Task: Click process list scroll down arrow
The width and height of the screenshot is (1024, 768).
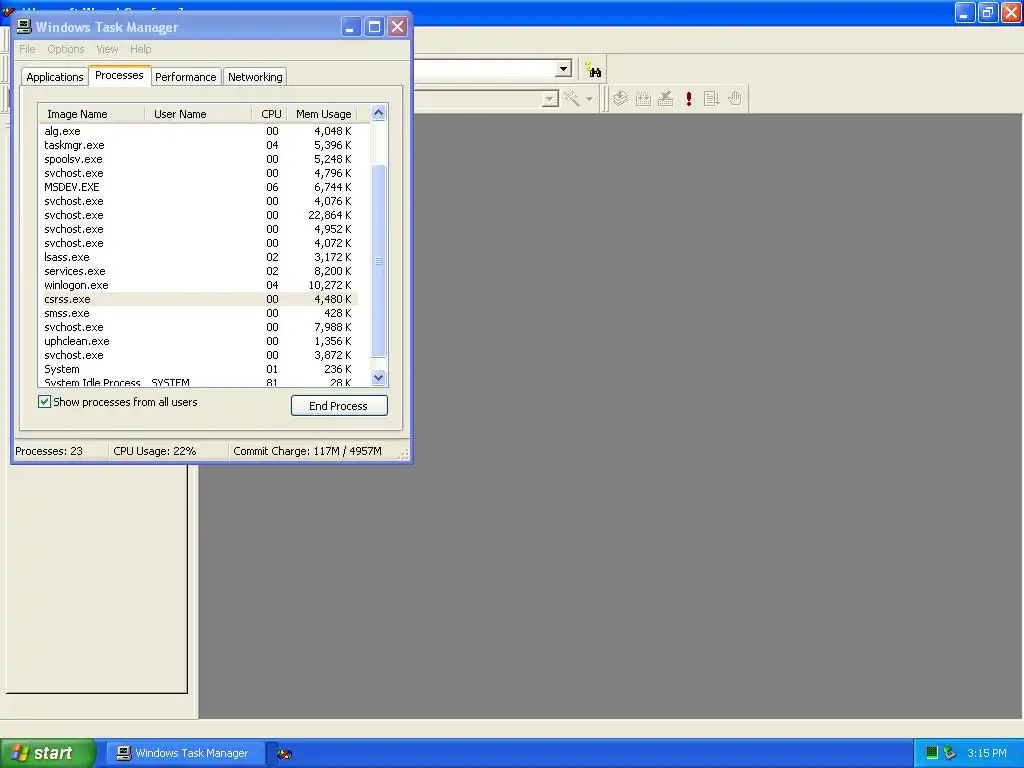Action: [379, 377]
